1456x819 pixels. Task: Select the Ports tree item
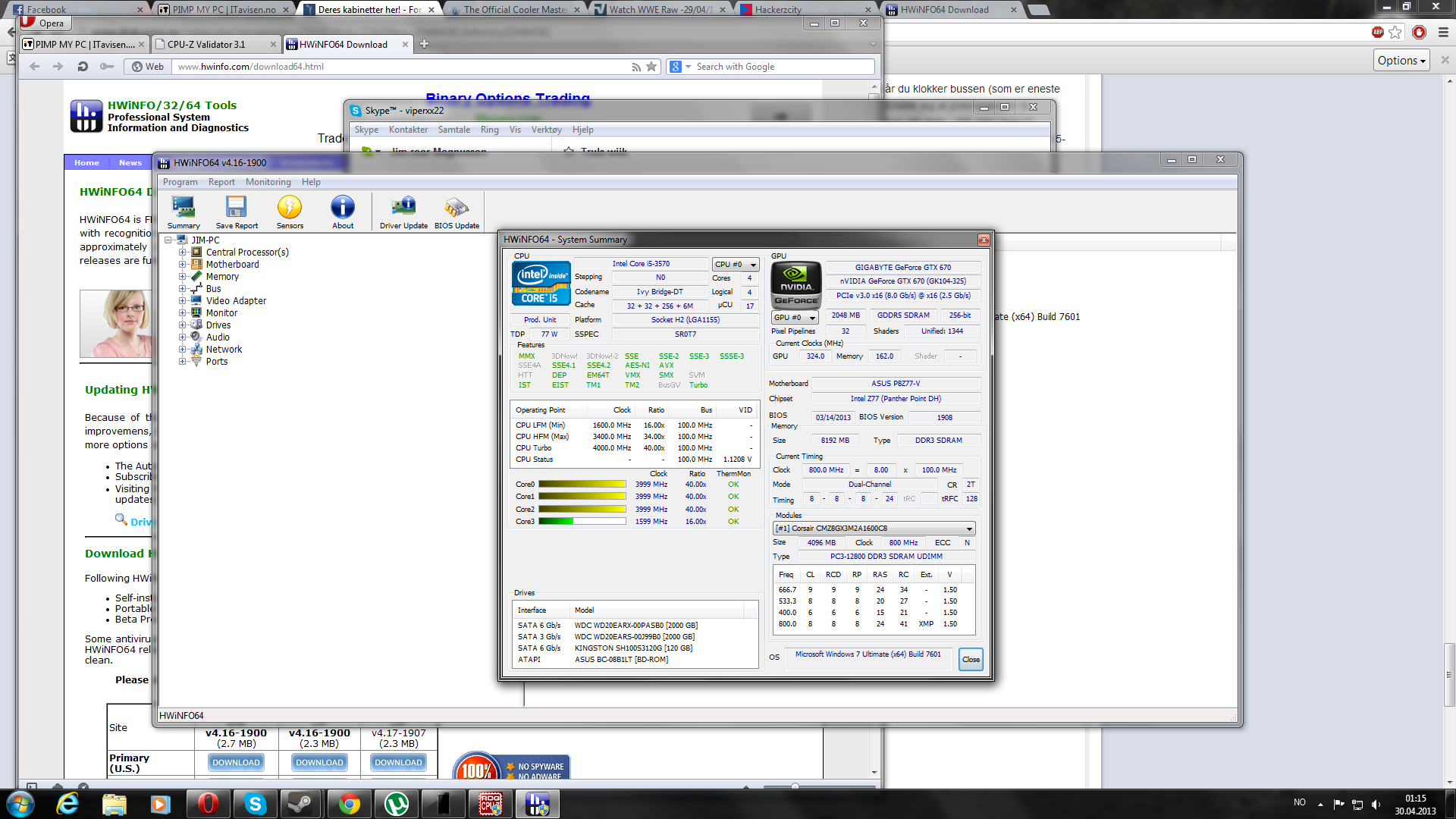coord(217,362)
